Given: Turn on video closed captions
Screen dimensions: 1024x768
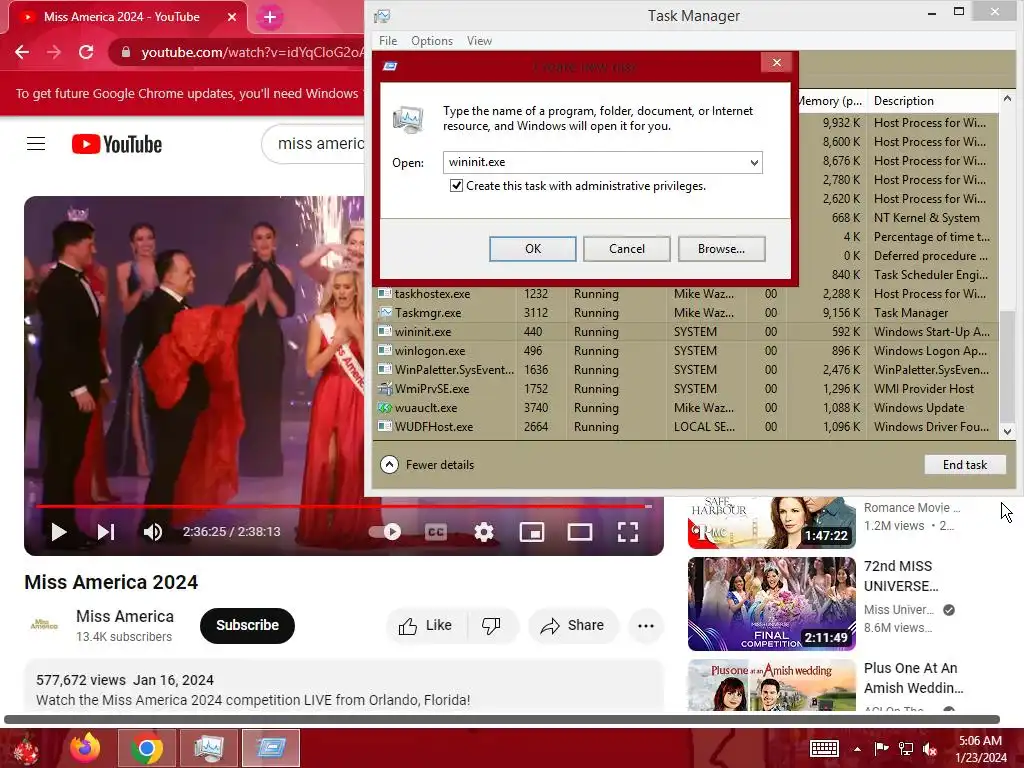Looking at the screenshot, I should point(436,532).
